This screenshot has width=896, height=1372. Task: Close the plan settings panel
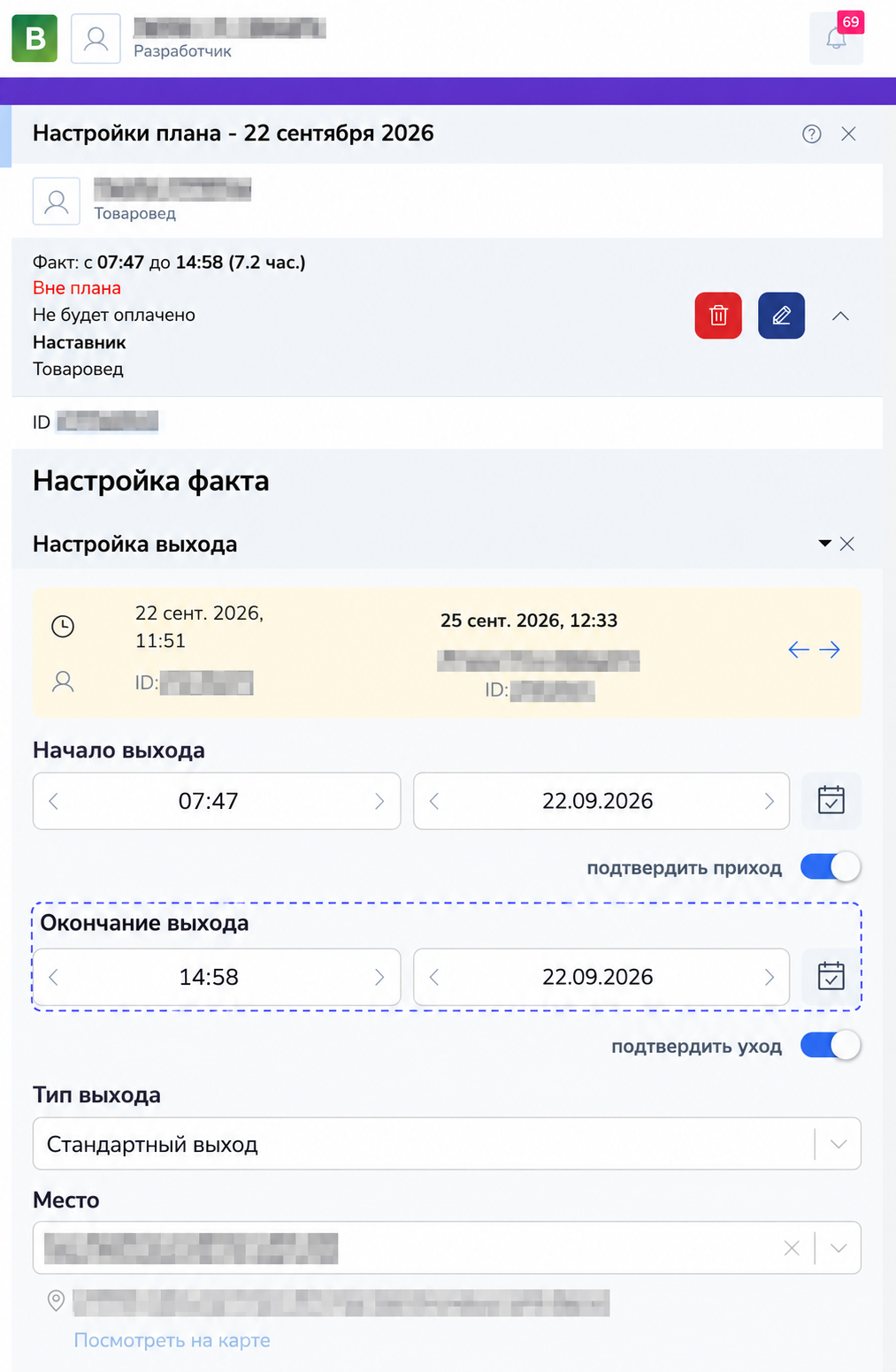848,133
